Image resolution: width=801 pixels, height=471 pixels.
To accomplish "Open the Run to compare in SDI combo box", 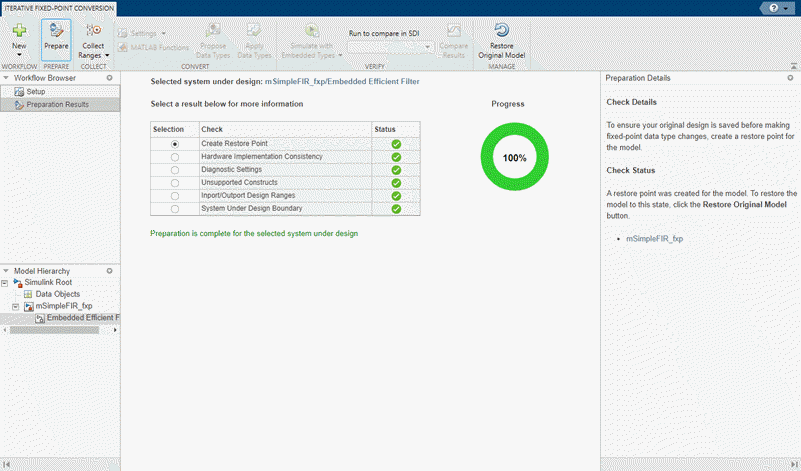I will tap(391, 48).
